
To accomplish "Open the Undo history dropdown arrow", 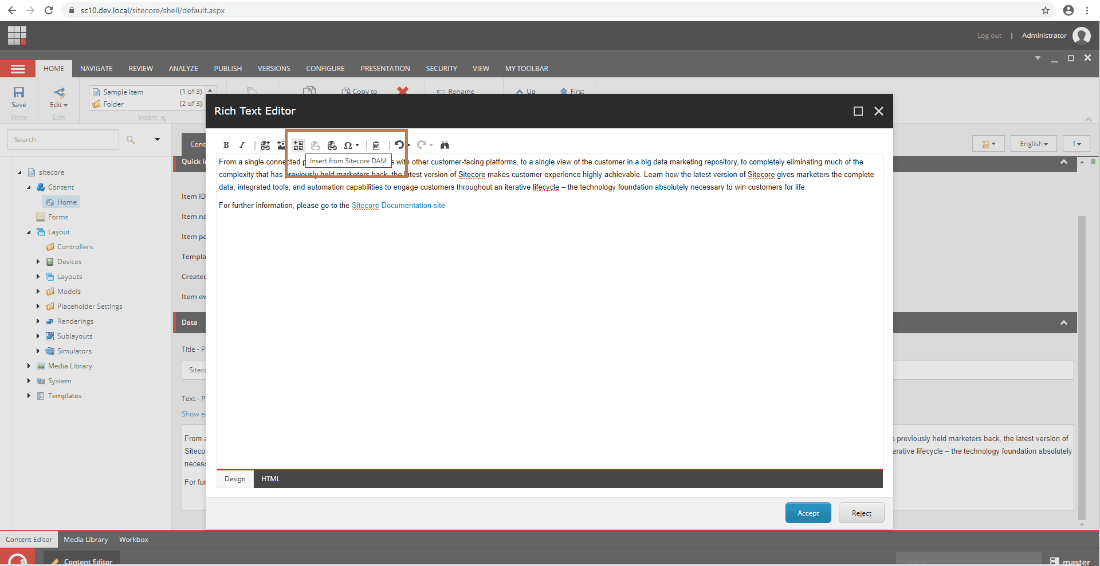I will pyautogui.click(x=408, y=146).
